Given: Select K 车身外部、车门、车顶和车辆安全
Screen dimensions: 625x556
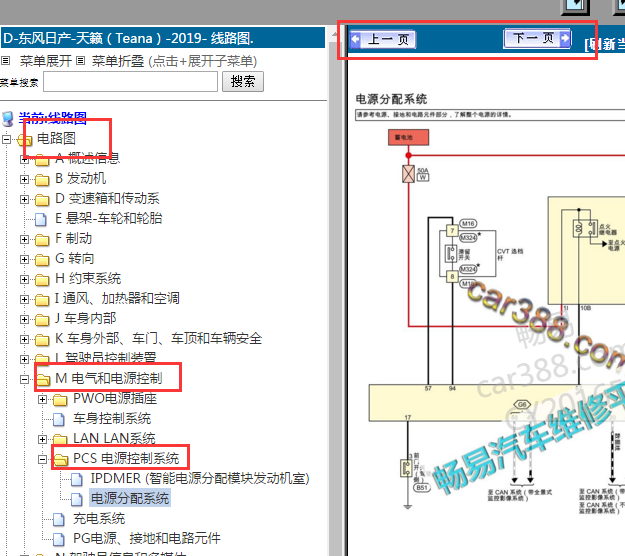Looking at the screenshot, I should [159, 338].
